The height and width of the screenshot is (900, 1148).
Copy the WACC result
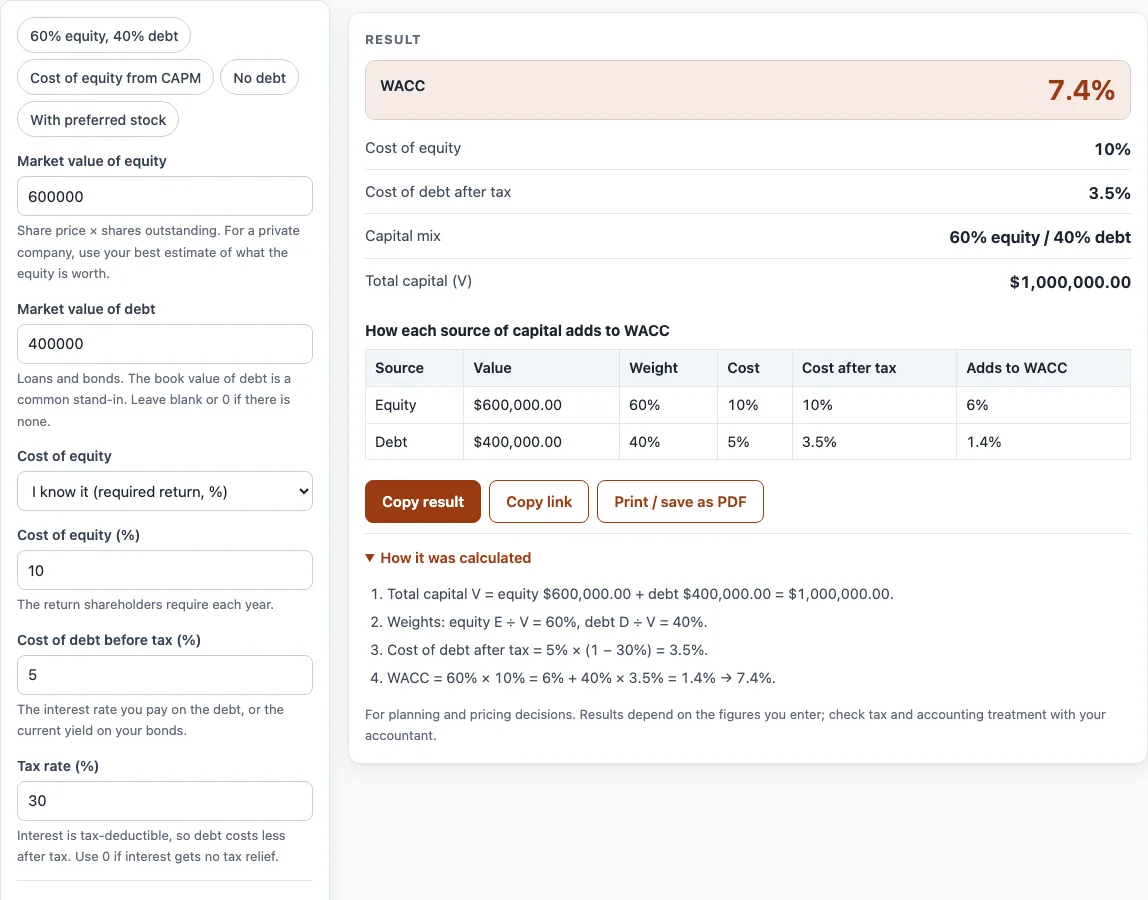tap(423, 502)
